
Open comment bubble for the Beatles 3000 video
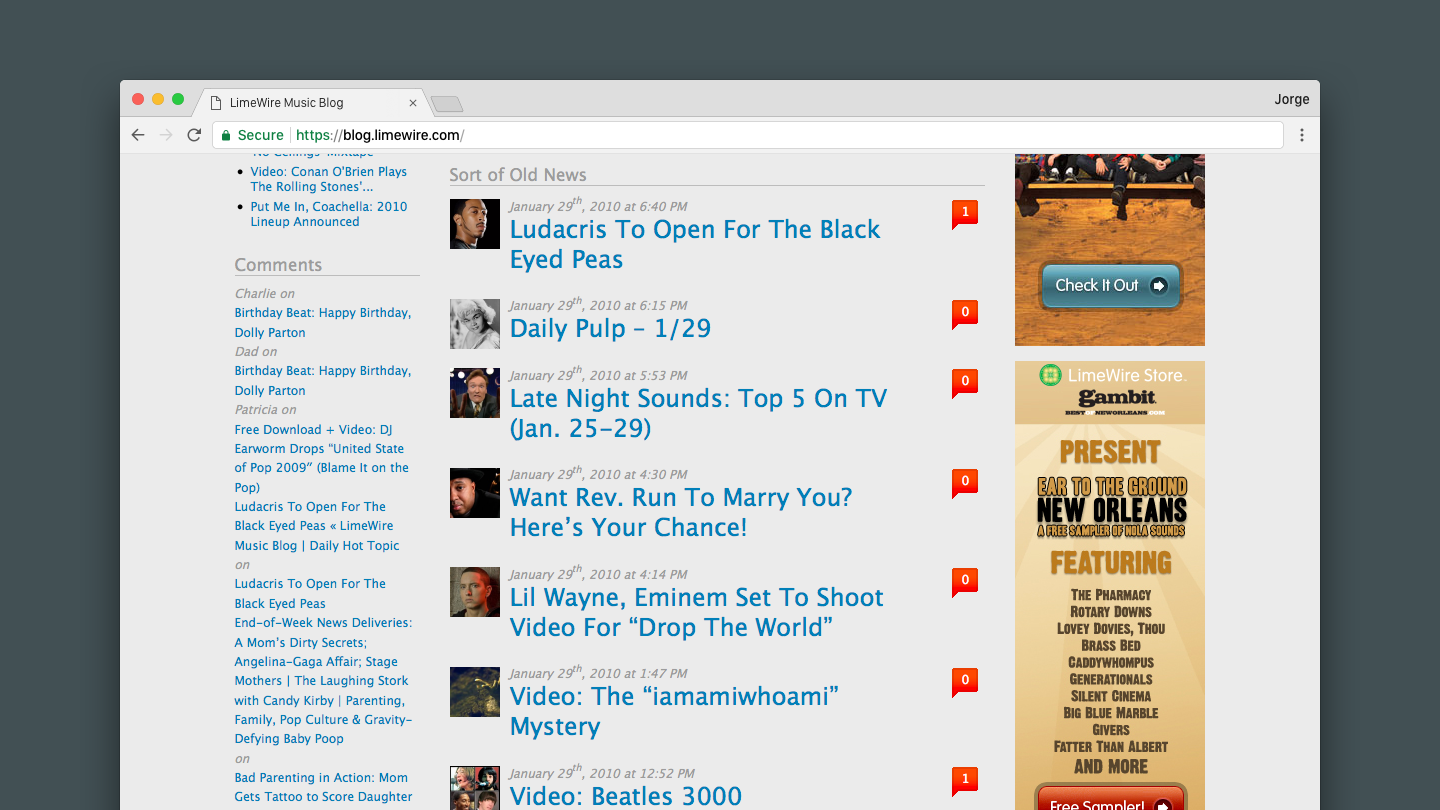click(964, 780)
